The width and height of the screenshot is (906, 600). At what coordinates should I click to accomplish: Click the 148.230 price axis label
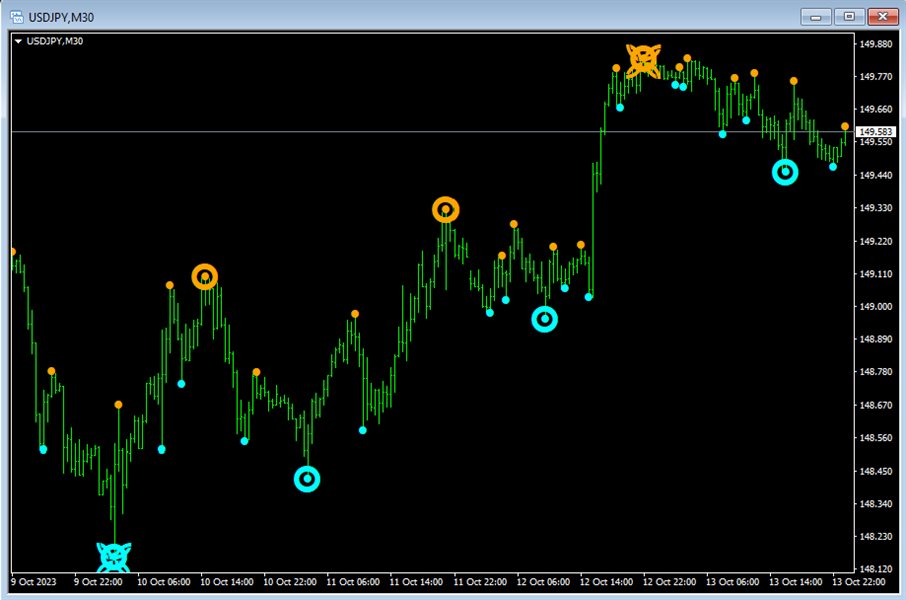[876, 536]
